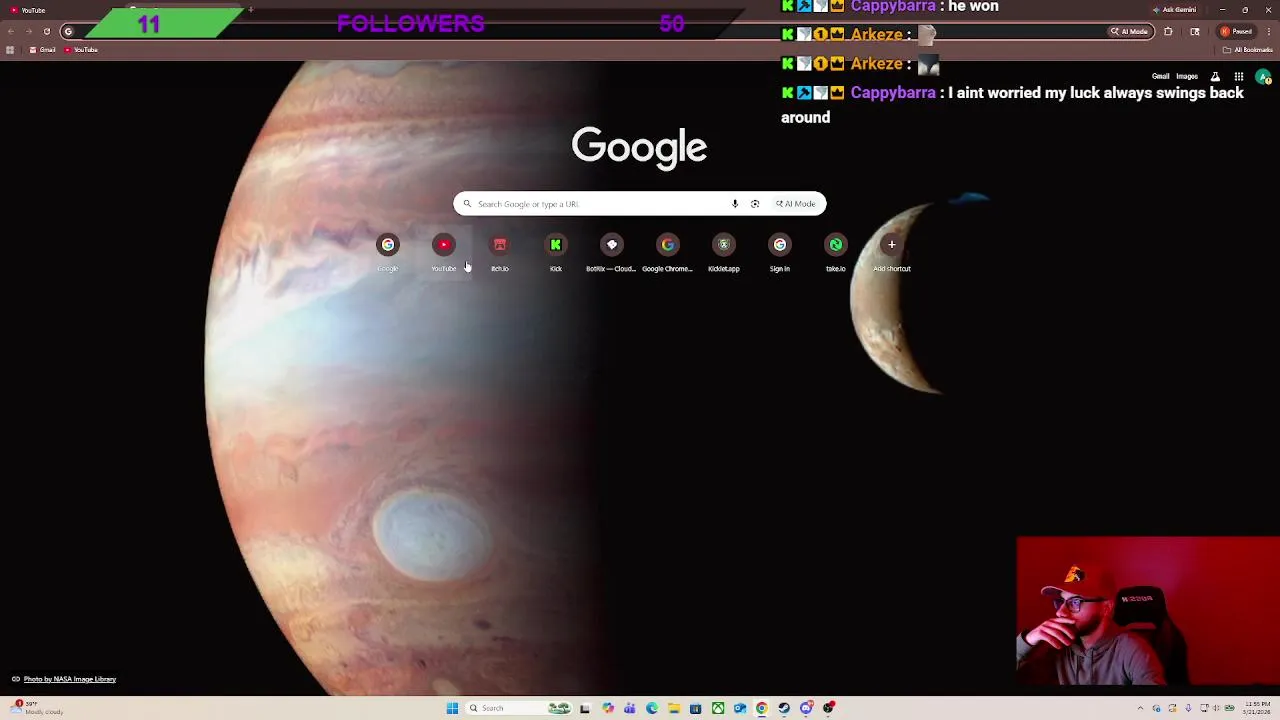The image size is (1280, 720).
Task: Open the Windows Start menu
Action: click(x=452, y=708)
